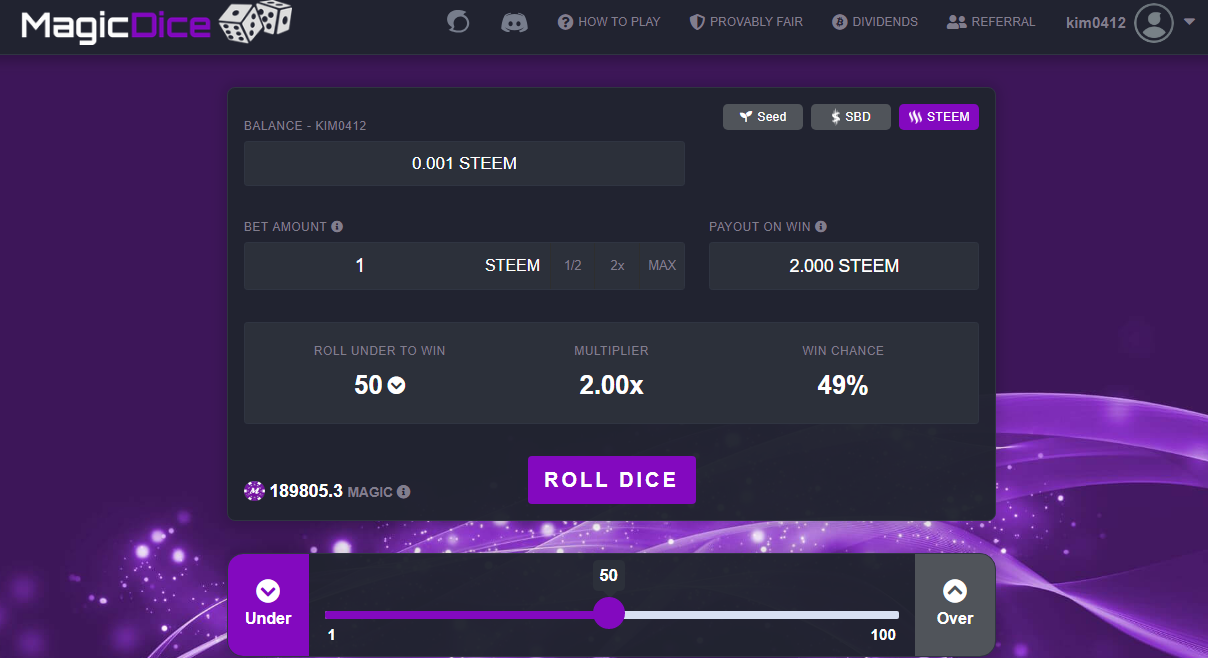Click the 49% win chance value
1208x658 pixels.
click(843, 385)
